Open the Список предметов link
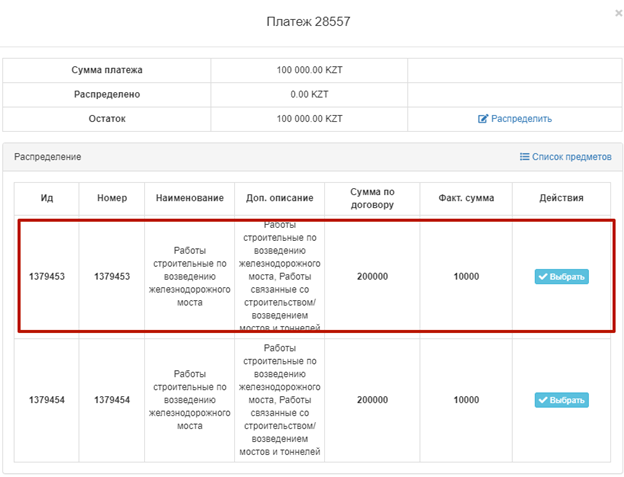Image resolution: width=624 pixels, height=477 pixels. [x=571, y=157]
